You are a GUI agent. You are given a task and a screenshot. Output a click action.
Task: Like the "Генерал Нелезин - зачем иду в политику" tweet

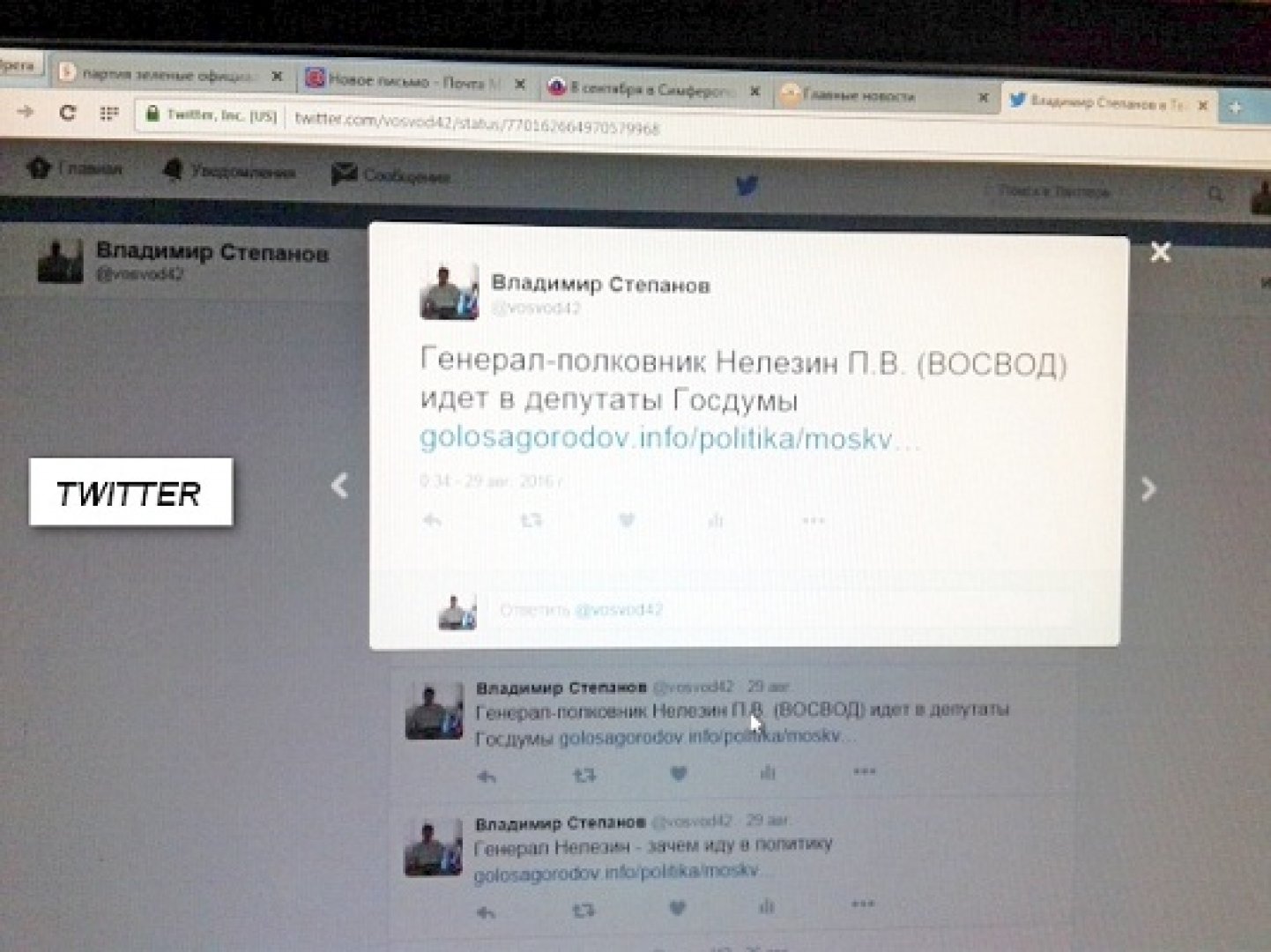(677, 907)
